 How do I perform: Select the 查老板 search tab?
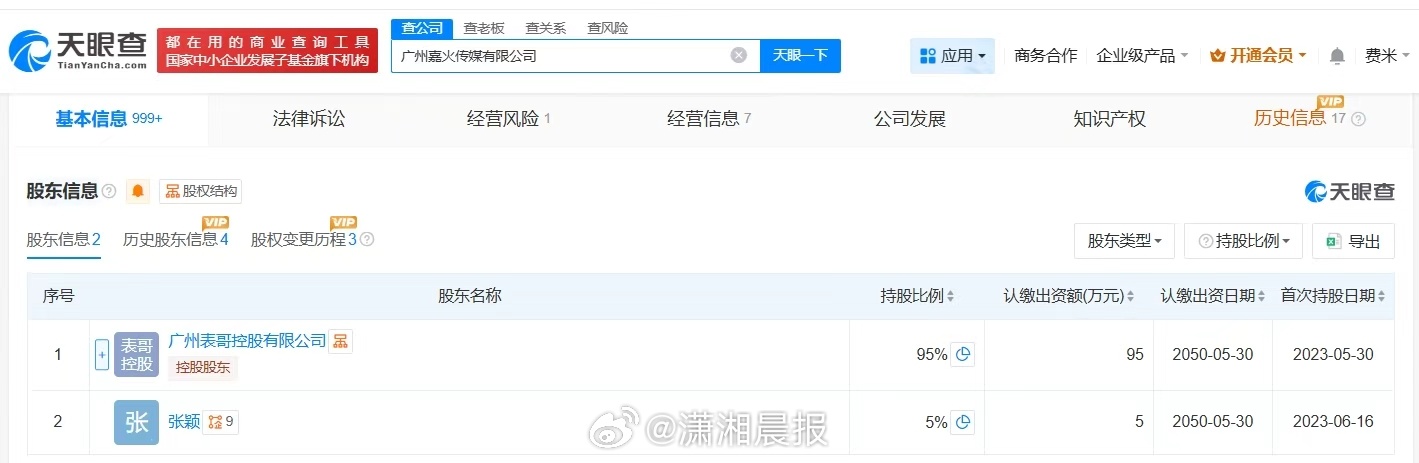(483, 28)
